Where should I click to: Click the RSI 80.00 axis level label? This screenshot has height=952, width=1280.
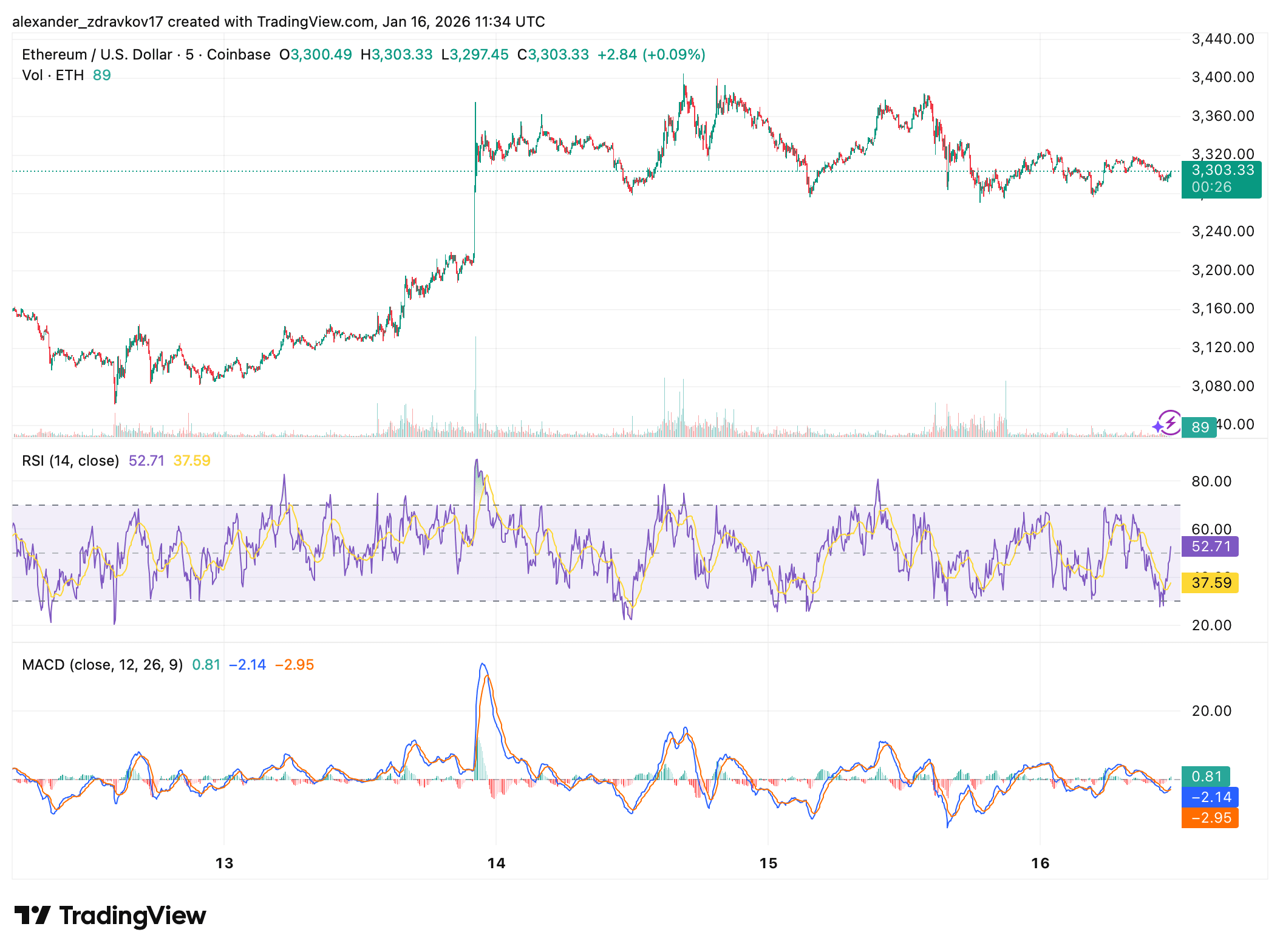[x=1211, y=481]
